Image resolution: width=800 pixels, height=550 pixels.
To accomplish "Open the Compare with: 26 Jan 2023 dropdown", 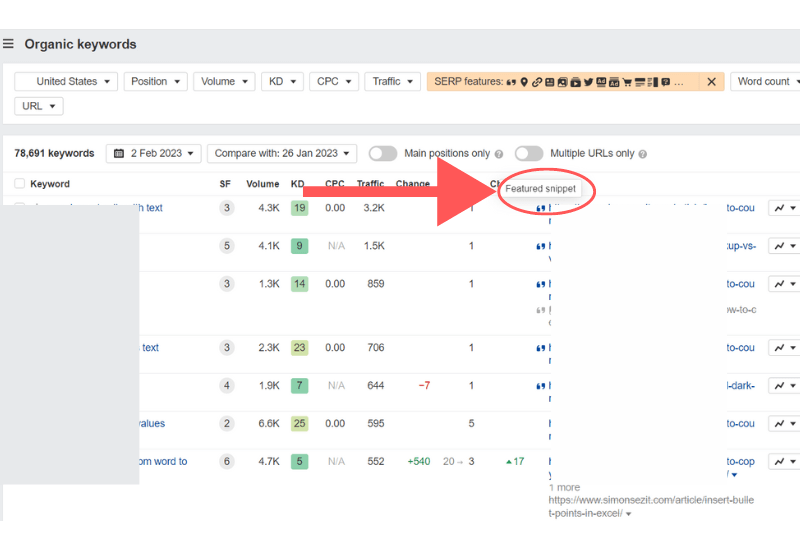I will (281, 153).
